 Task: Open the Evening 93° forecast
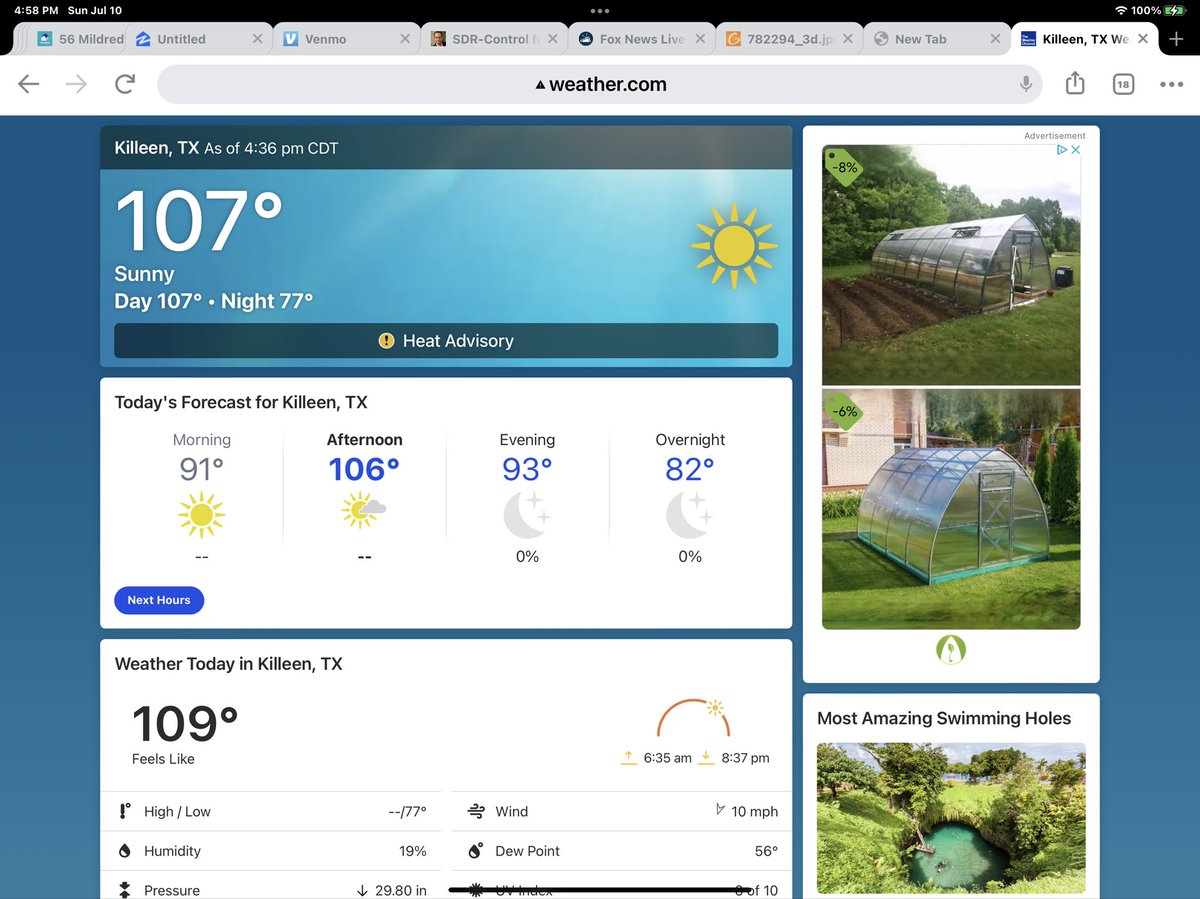pyautogui.click(x=527, y=498)
